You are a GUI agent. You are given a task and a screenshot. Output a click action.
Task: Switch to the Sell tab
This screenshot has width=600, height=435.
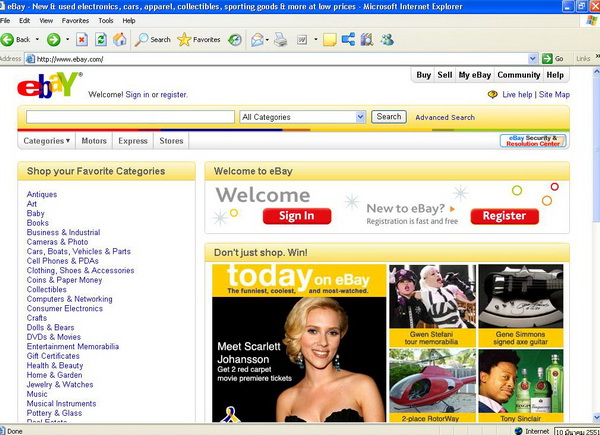point(445,75)
